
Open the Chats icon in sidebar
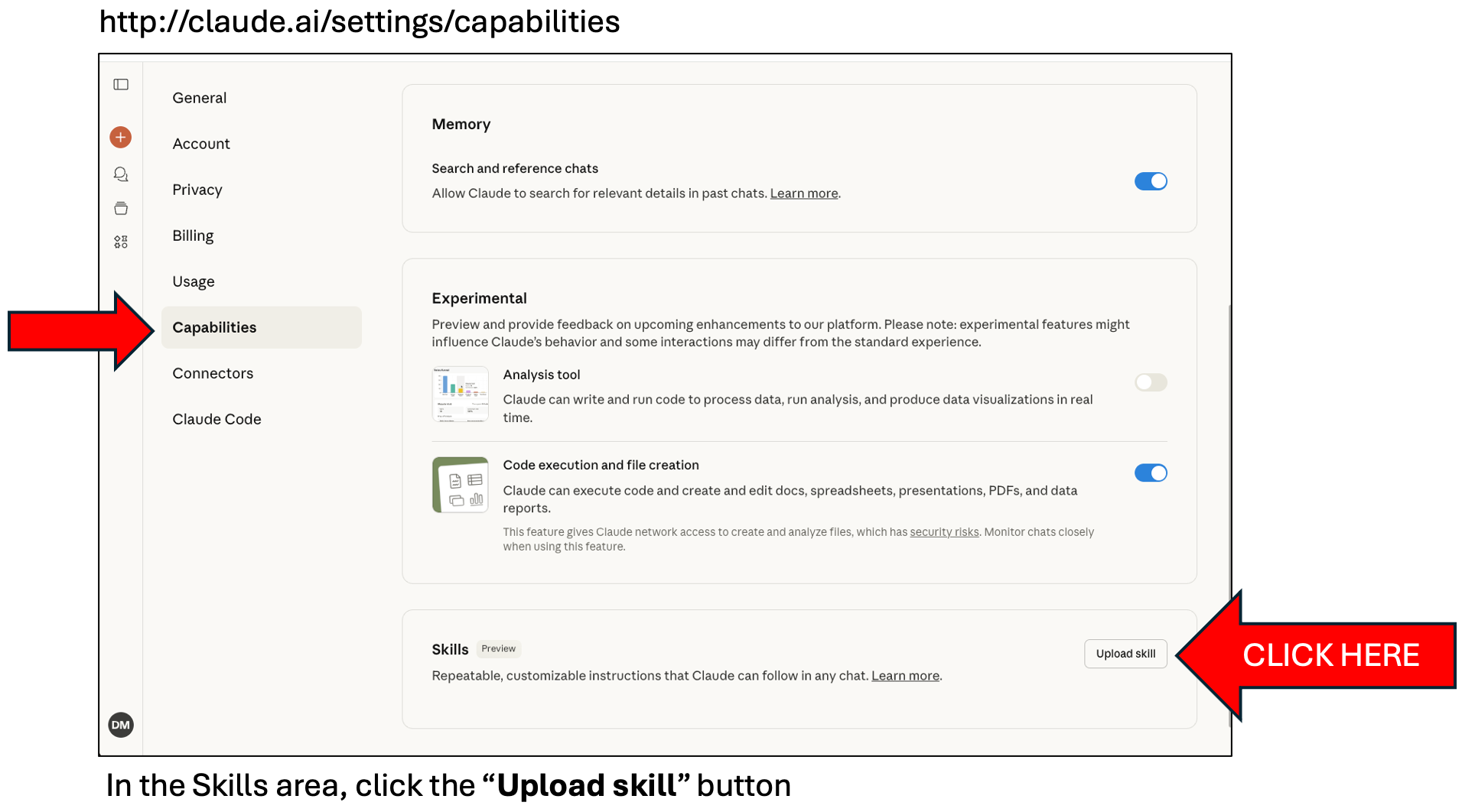click(121, 174)
